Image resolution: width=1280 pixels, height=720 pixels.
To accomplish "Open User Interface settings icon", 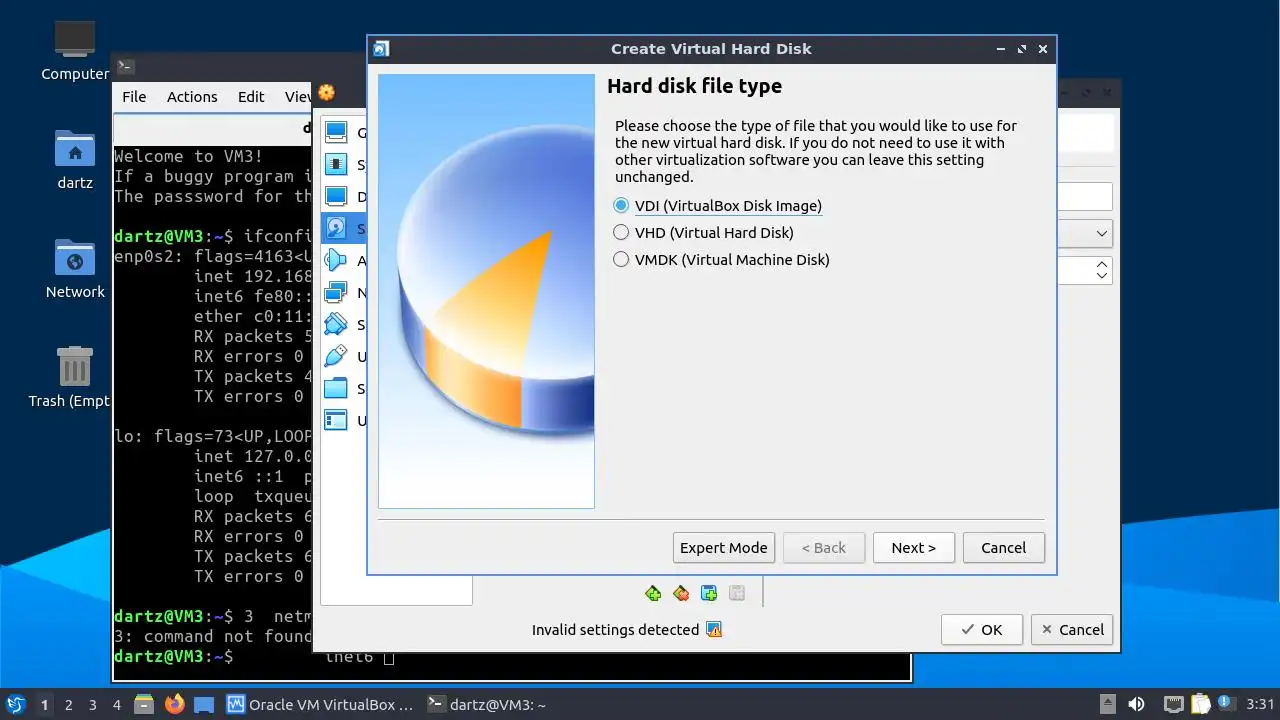I will pyautogui.click(x=336, y=421).
